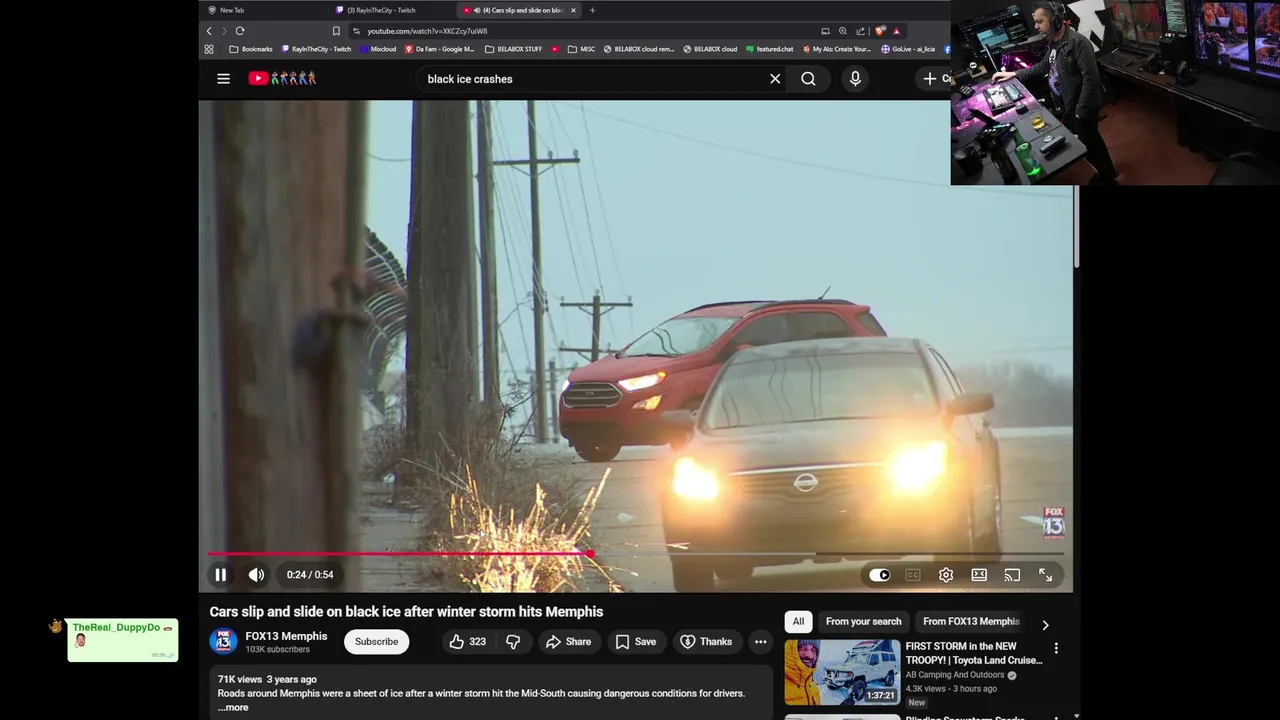The height and width of the screenshot is (720, 1280).
Task: Open a new browser tab
Action: pos(592,10)
